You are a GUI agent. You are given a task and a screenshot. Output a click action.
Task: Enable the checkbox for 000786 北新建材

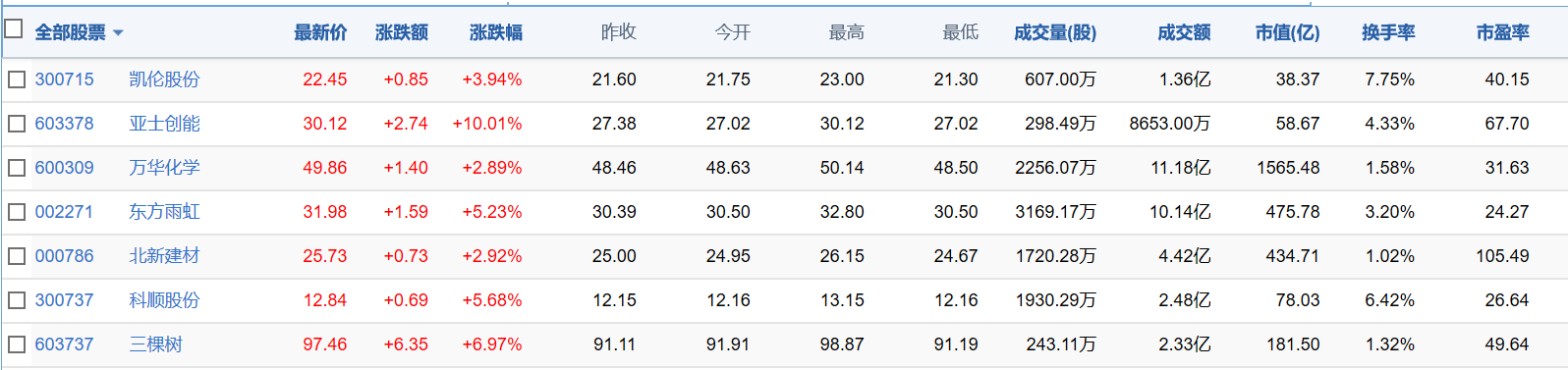pos(17,256)
